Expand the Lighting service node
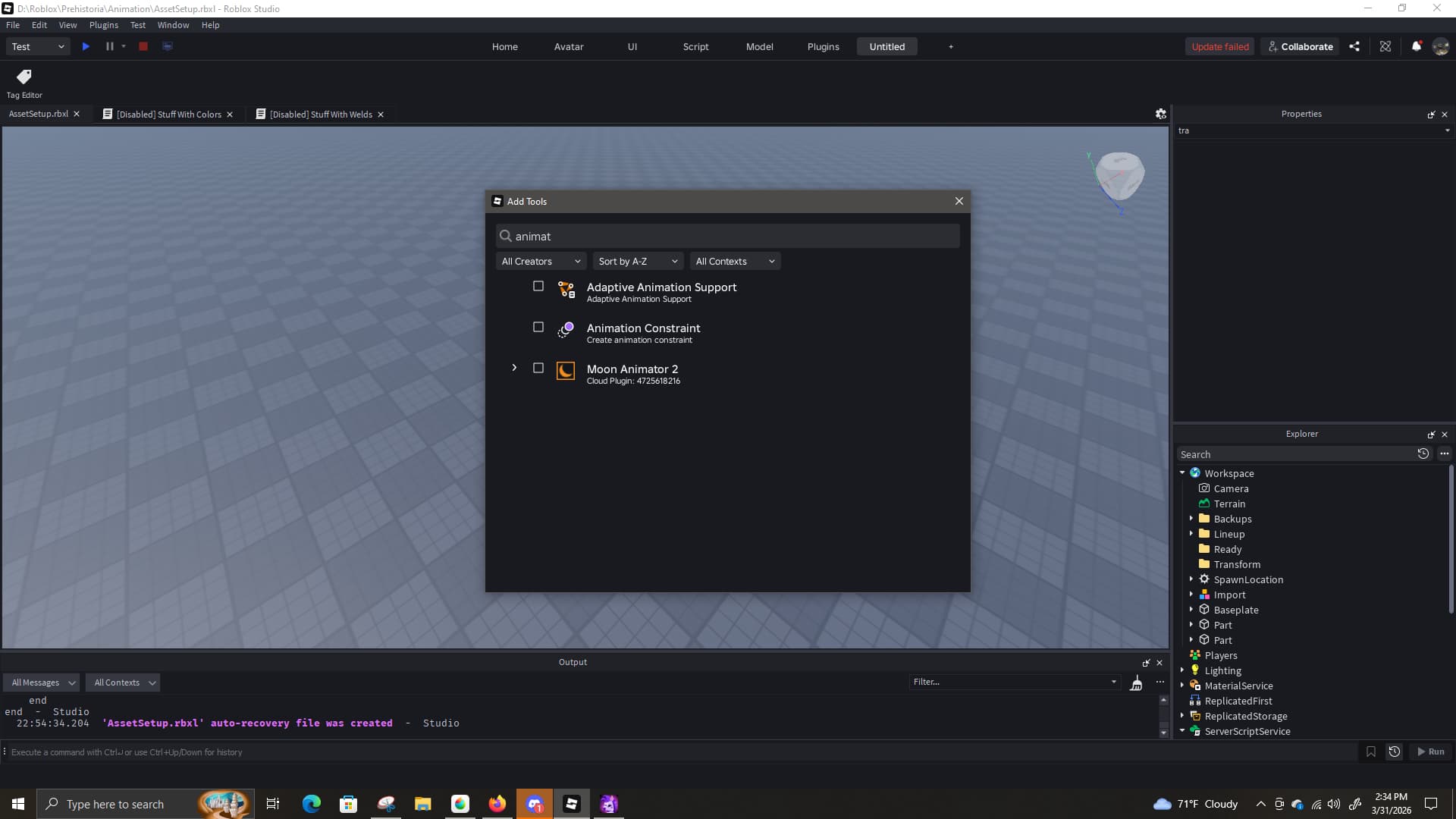The height and width of the screenshot is (819, 1456). point(1182,670)
